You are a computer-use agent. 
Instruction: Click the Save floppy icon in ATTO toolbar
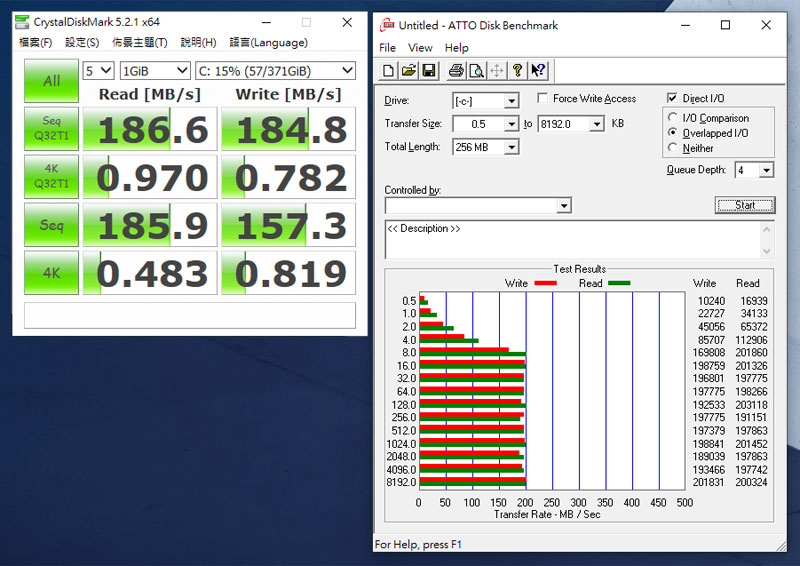[x=429, y=70]
